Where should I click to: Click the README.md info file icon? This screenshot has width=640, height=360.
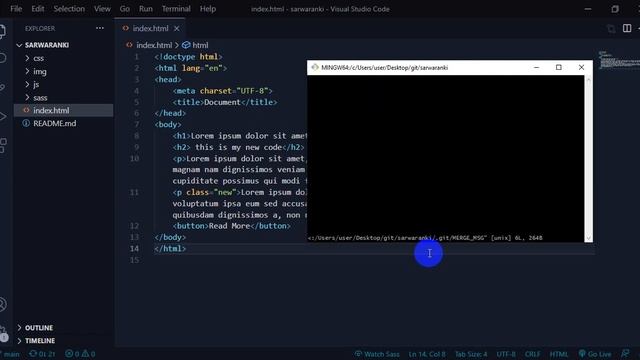tap(26, 123)
